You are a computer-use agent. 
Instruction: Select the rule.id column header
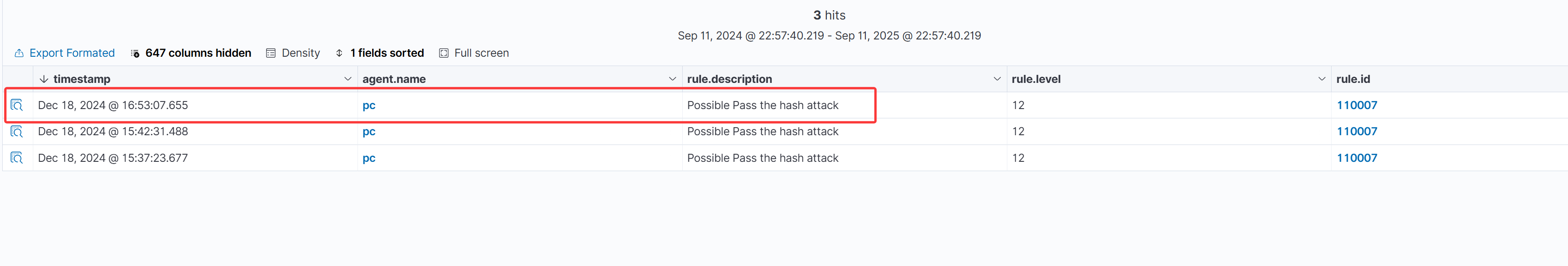[1353, 79]
